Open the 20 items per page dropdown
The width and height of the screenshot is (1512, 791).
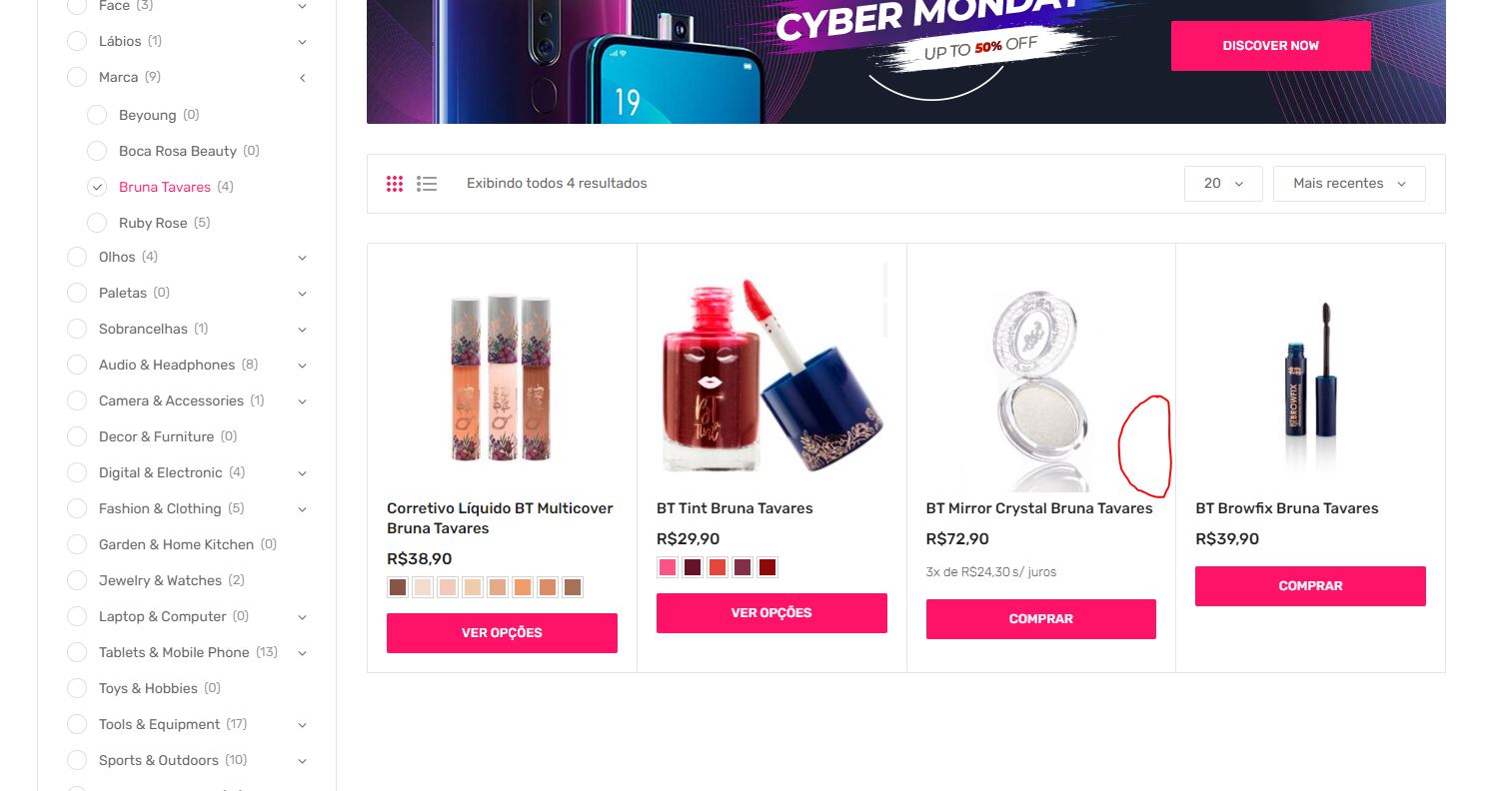click(x=1223, y=184)
